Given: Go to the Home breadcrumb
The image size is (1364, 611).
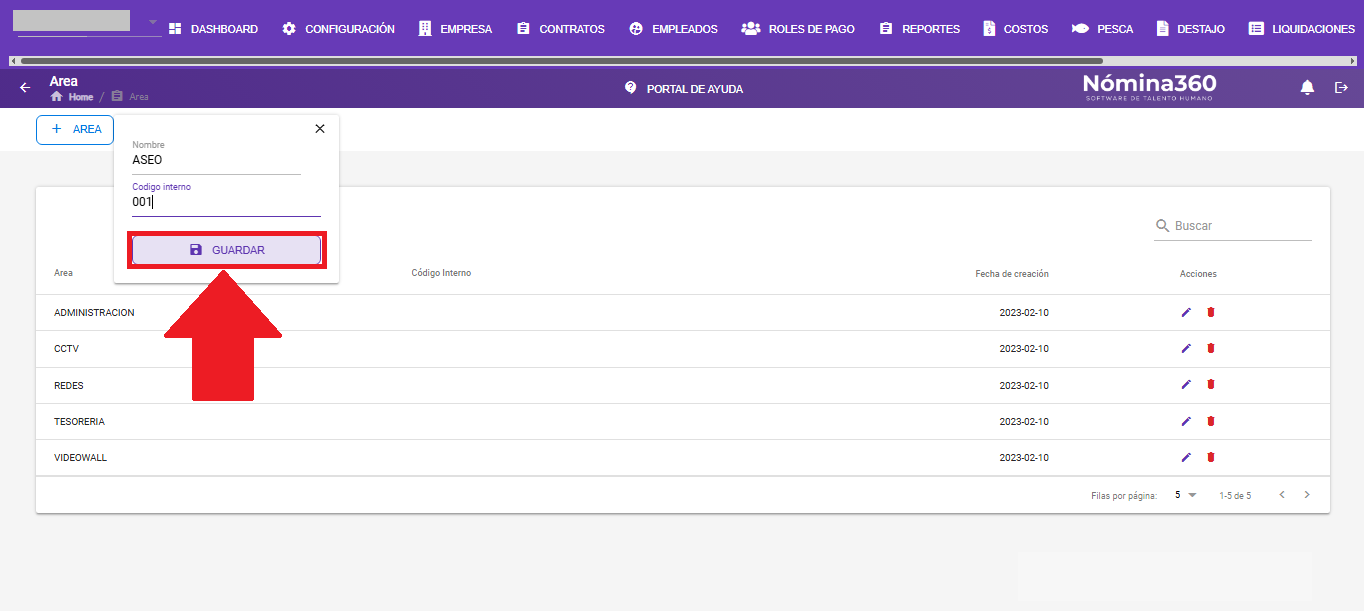Looking at the screenshot, I should pyautogui.click(x=72, y=97).
